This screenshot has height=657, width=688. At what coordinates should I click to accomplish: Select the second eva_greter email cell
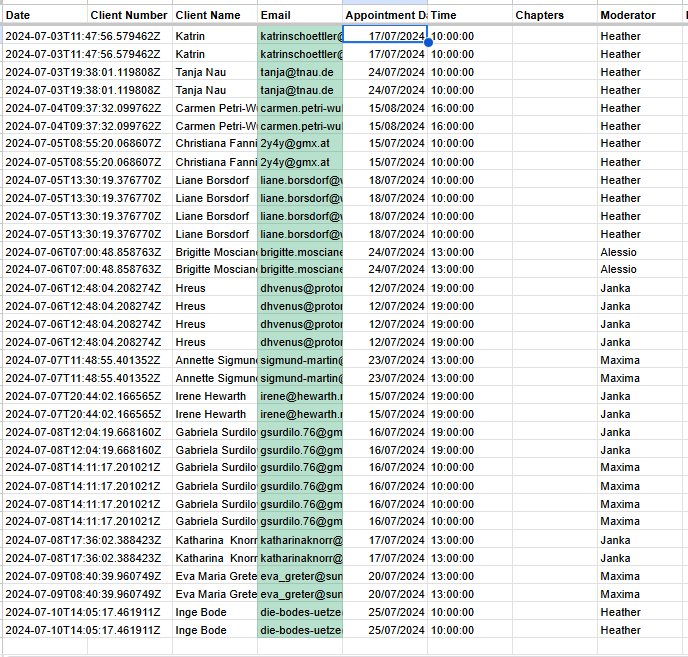[x=300, y=594]
